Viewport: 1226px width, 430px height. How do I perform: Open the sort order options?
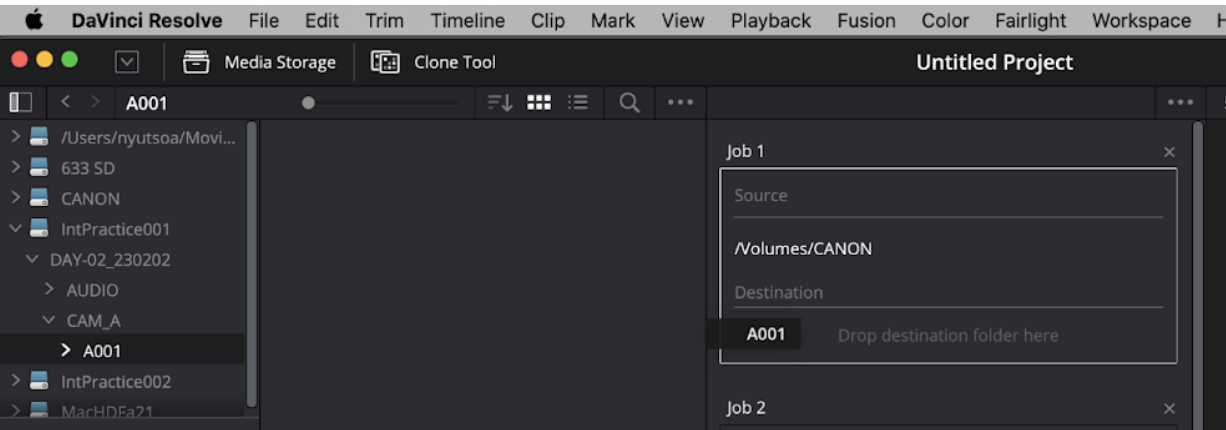[499, 102]
